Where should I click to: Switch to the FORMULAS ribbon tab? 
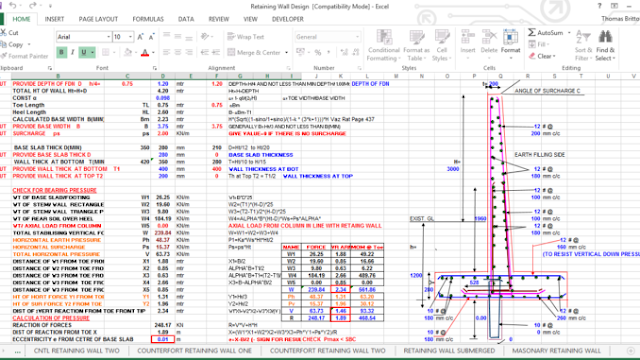[x=148, y=19]
